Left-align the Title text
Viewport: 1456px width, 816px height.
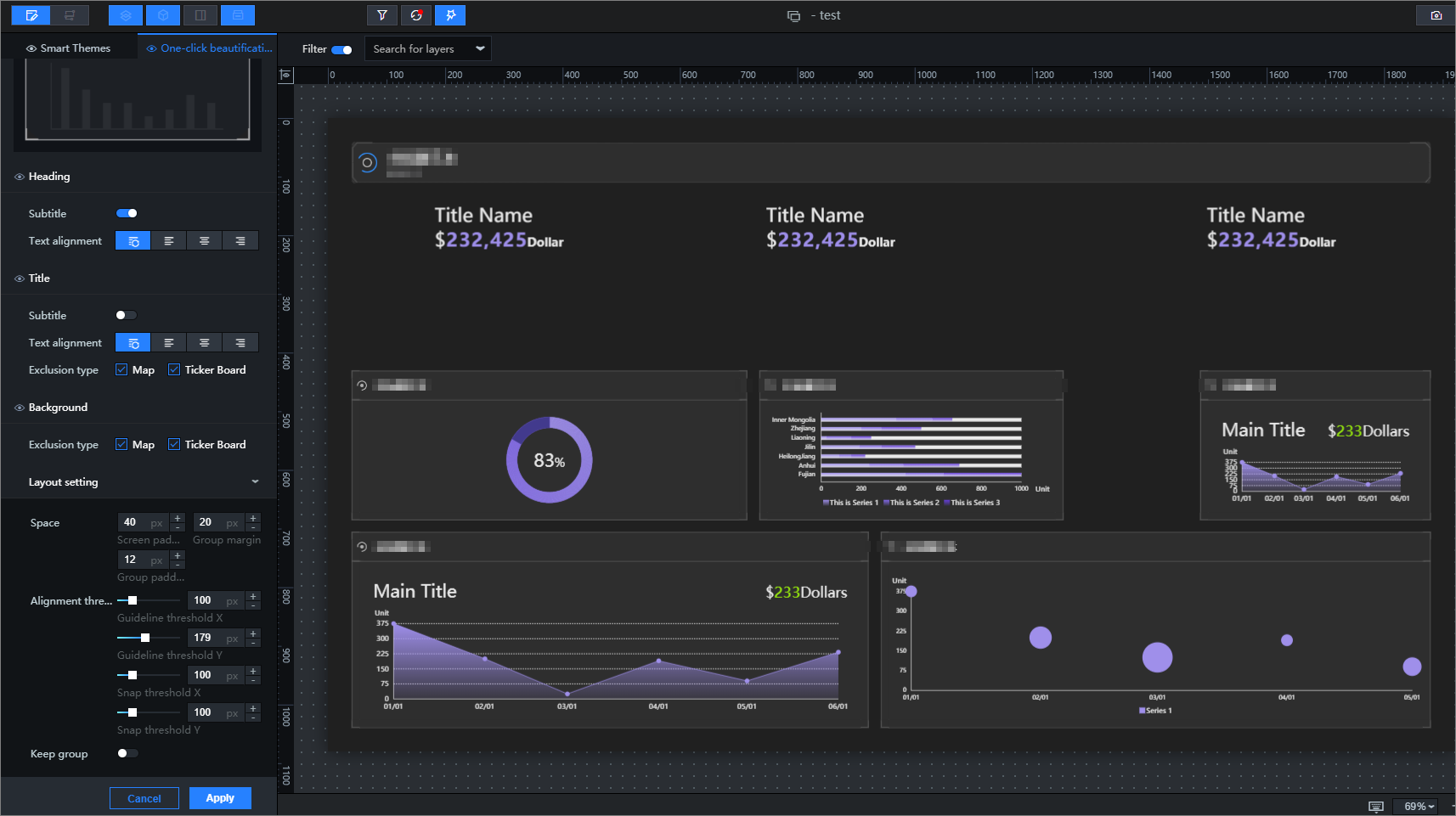click(x=169, y=343)
